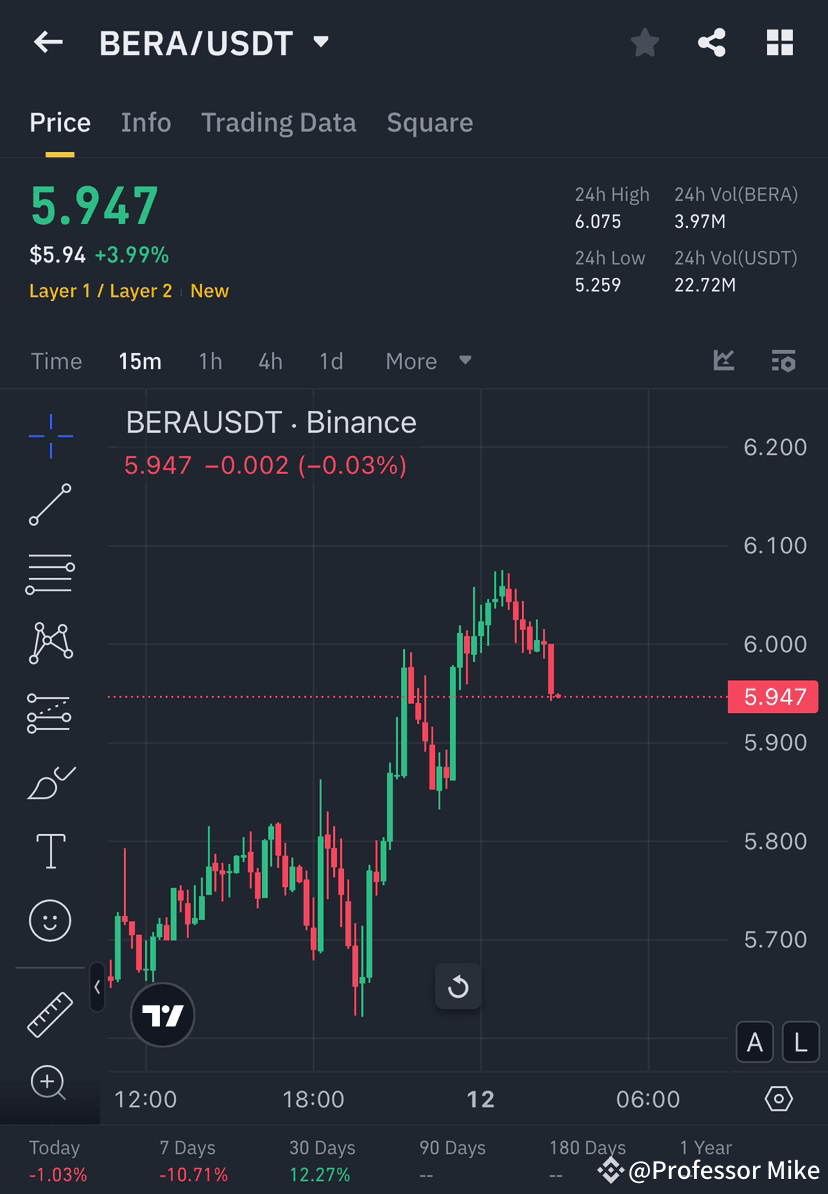Switch to the Info tab

coord(145,123)
